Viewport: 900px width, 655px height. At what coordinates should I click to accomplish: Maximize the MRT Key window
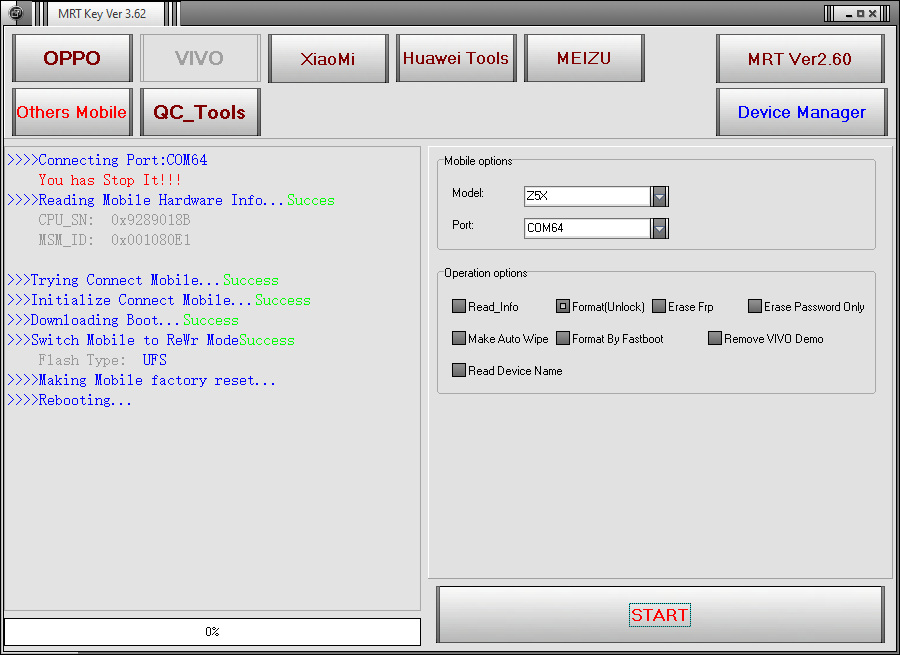860,14
